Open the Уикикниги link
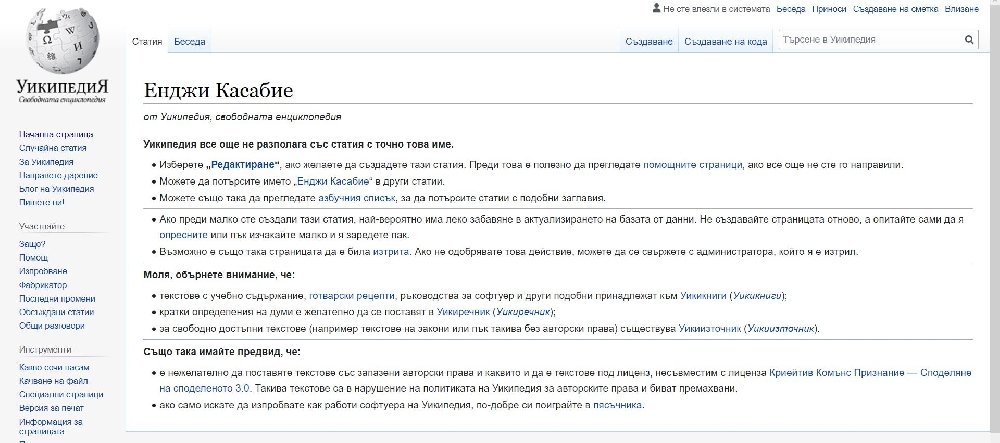The width and height of the screenshot is (1000, 443). [703, 296]
